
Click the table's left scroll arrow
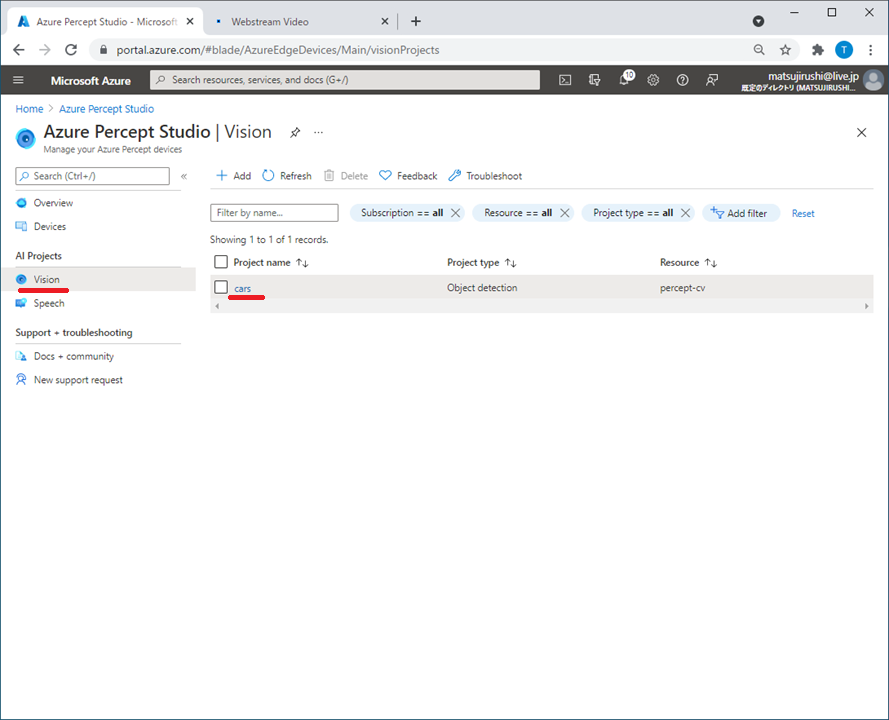coord(217,306)
